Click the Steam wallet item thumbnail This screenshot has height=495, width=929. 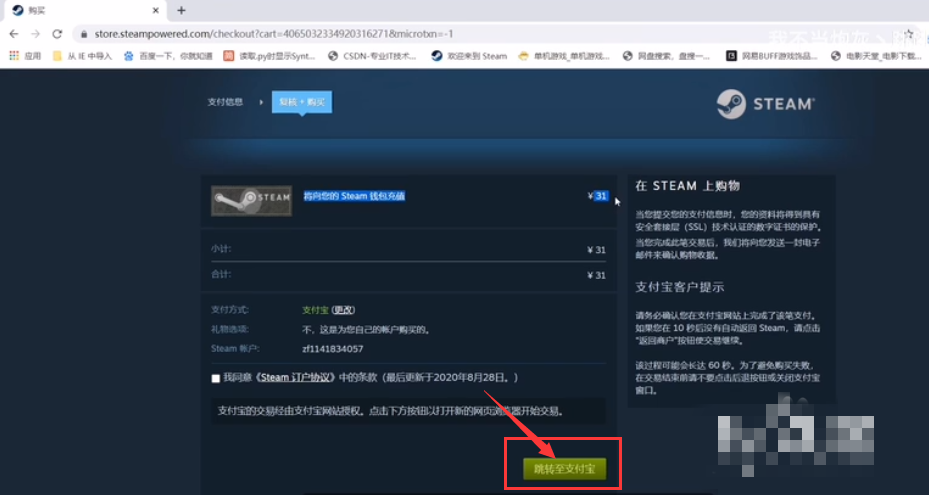[x=251, y=200]
